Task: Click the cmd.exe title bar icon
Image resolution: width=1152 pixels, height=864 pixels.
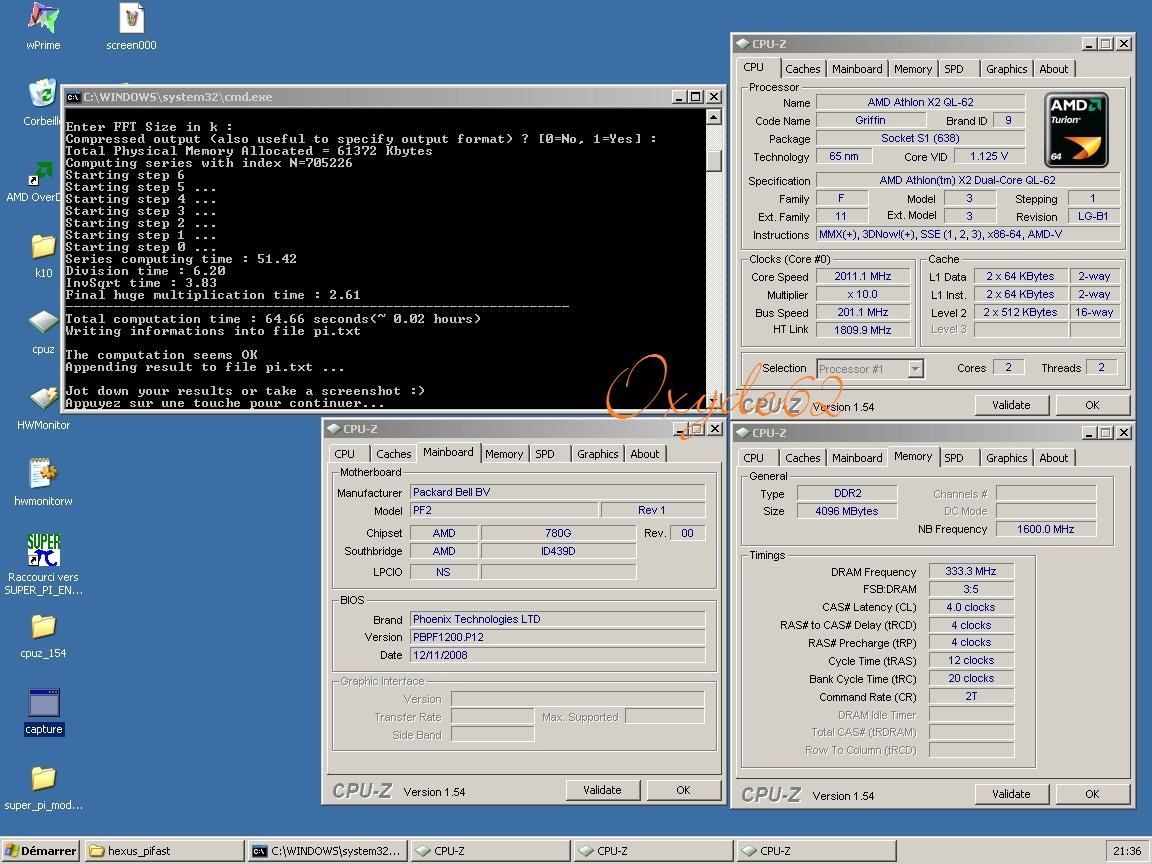Action: (73, 97)
